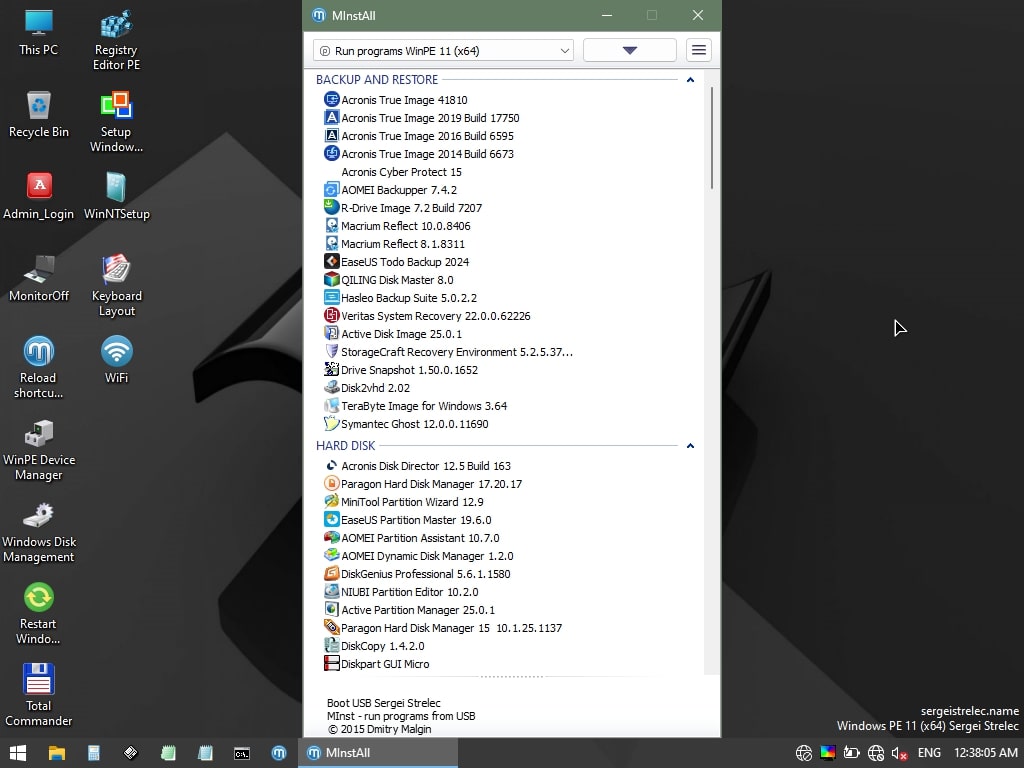Select AOMEI Partition Assistant 10.7.0

click(x=420, y=538)
